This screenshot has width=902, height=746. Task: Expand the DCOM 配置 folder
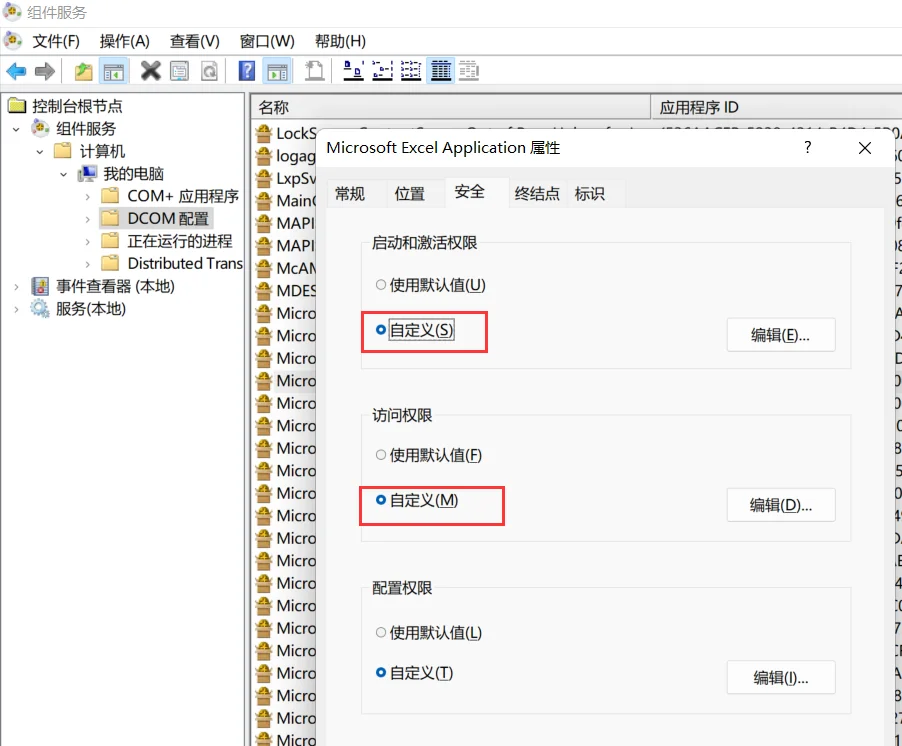tap(87, 219)
